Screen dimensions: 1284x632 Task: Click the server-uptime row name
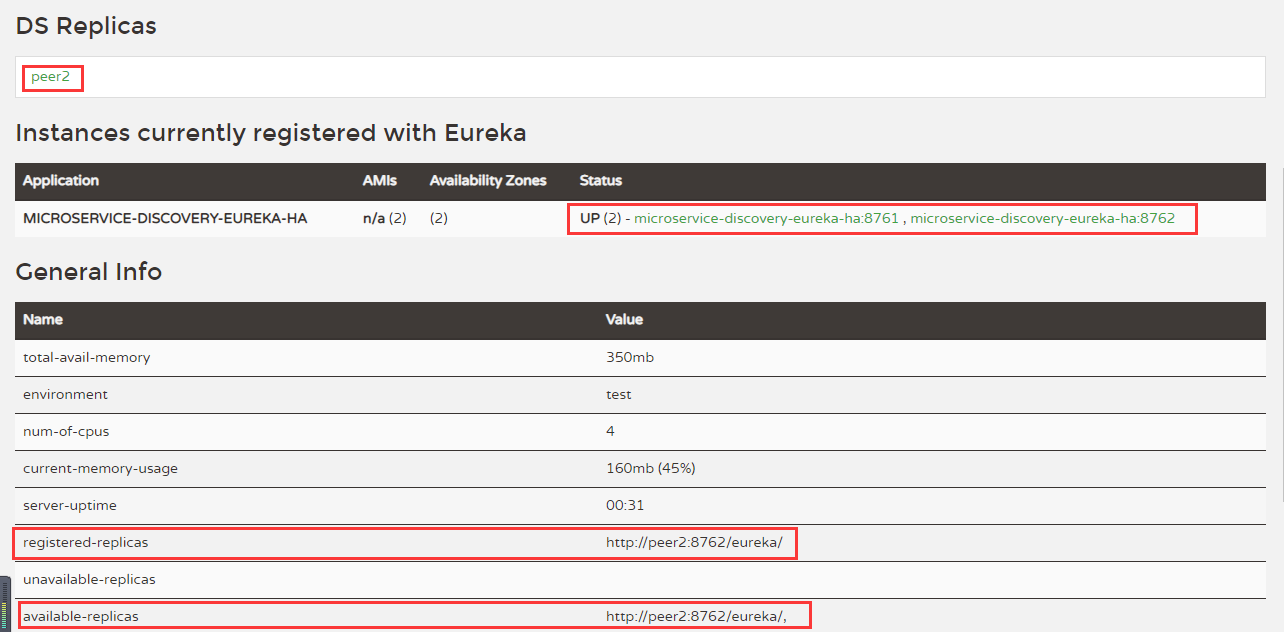(x=69, y=506)
